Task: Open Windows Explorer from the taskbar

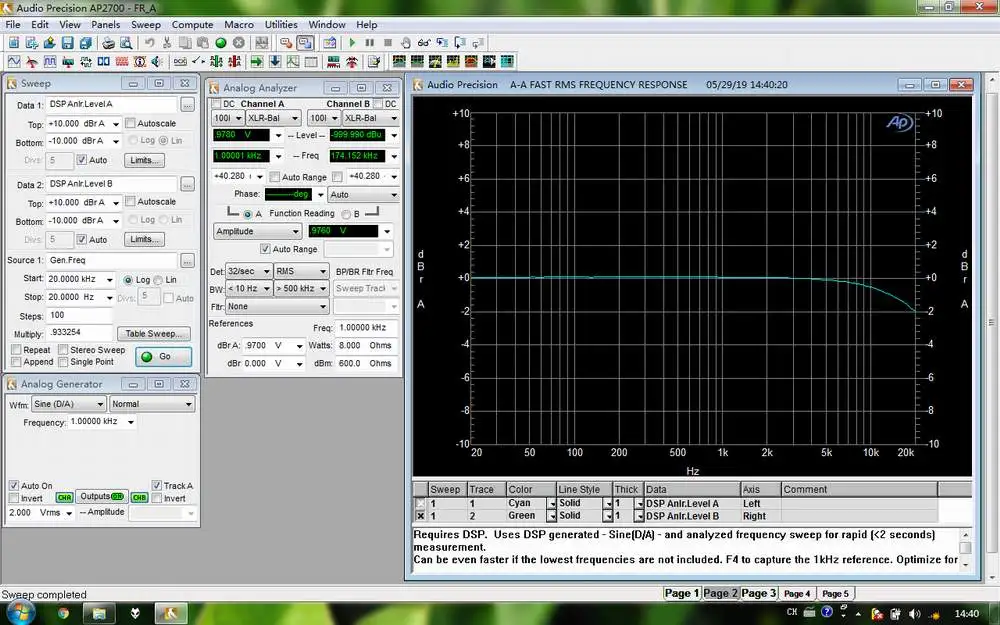Action: point(99,614)
